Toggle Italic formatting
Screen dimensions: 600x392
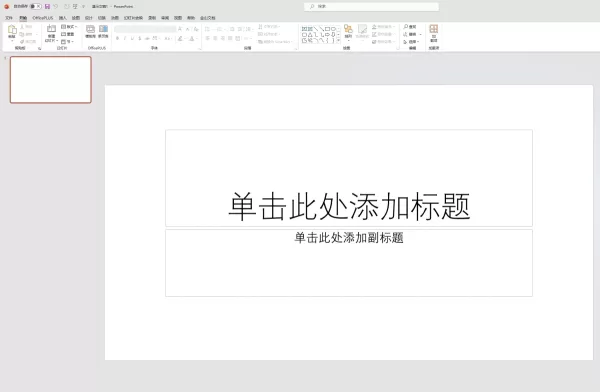pos(125,38)
